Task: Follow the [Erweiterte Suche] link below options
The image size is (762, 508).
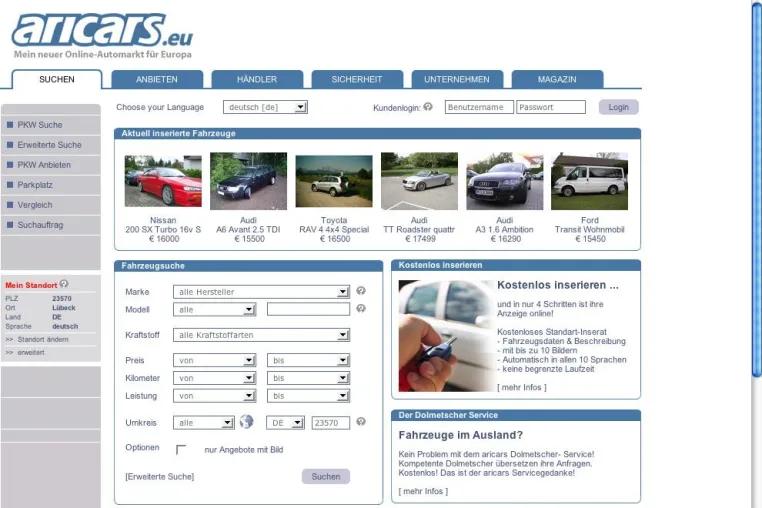Action: (x=159, y=476)
